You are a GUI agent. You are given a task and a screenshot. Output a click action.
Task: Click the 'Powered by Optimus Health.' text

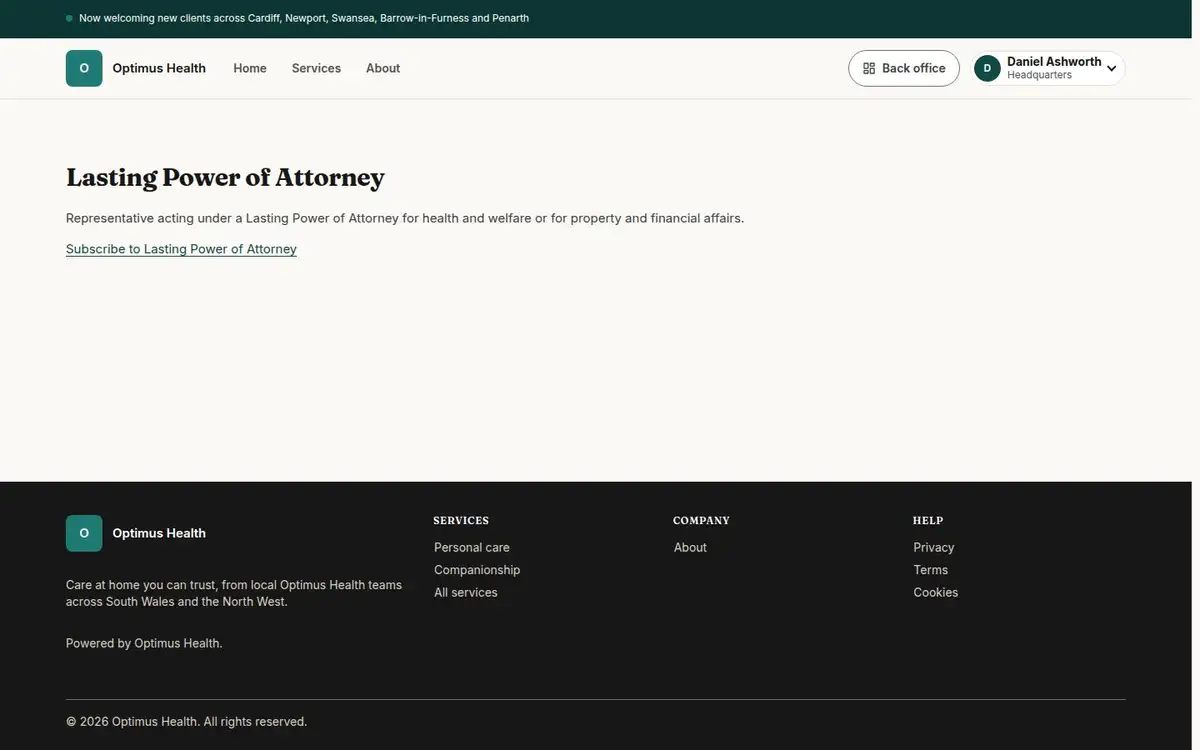[144, 643]
